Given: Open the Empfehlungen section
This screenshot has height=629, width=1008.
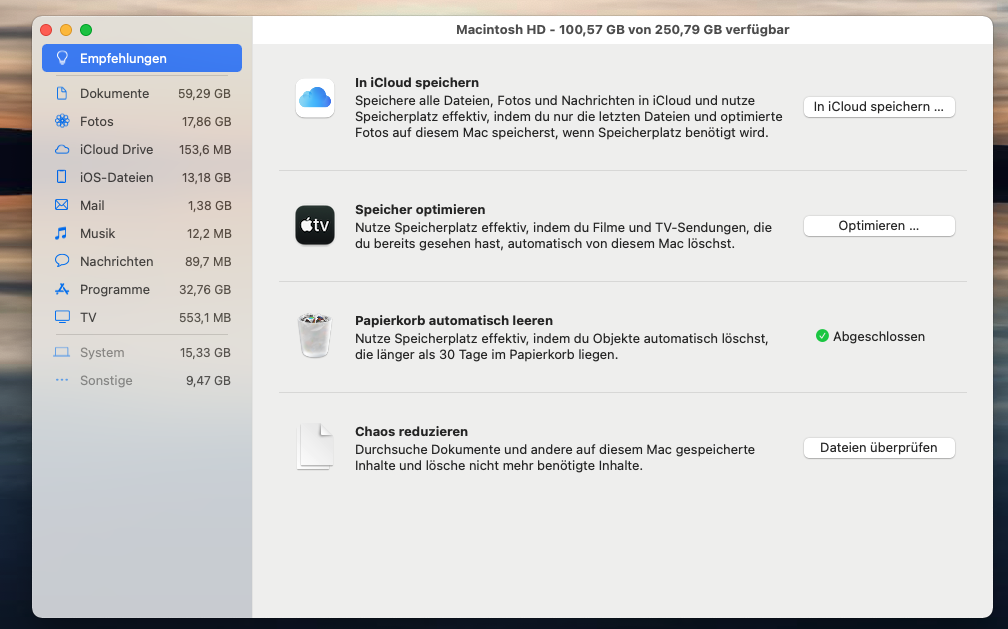Looking at the screenshot, I should click(x=142, y=58).
